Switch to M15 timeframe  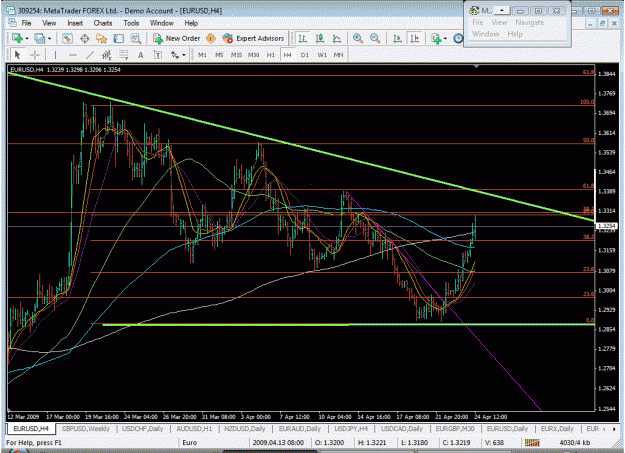[x=236, y=55]
